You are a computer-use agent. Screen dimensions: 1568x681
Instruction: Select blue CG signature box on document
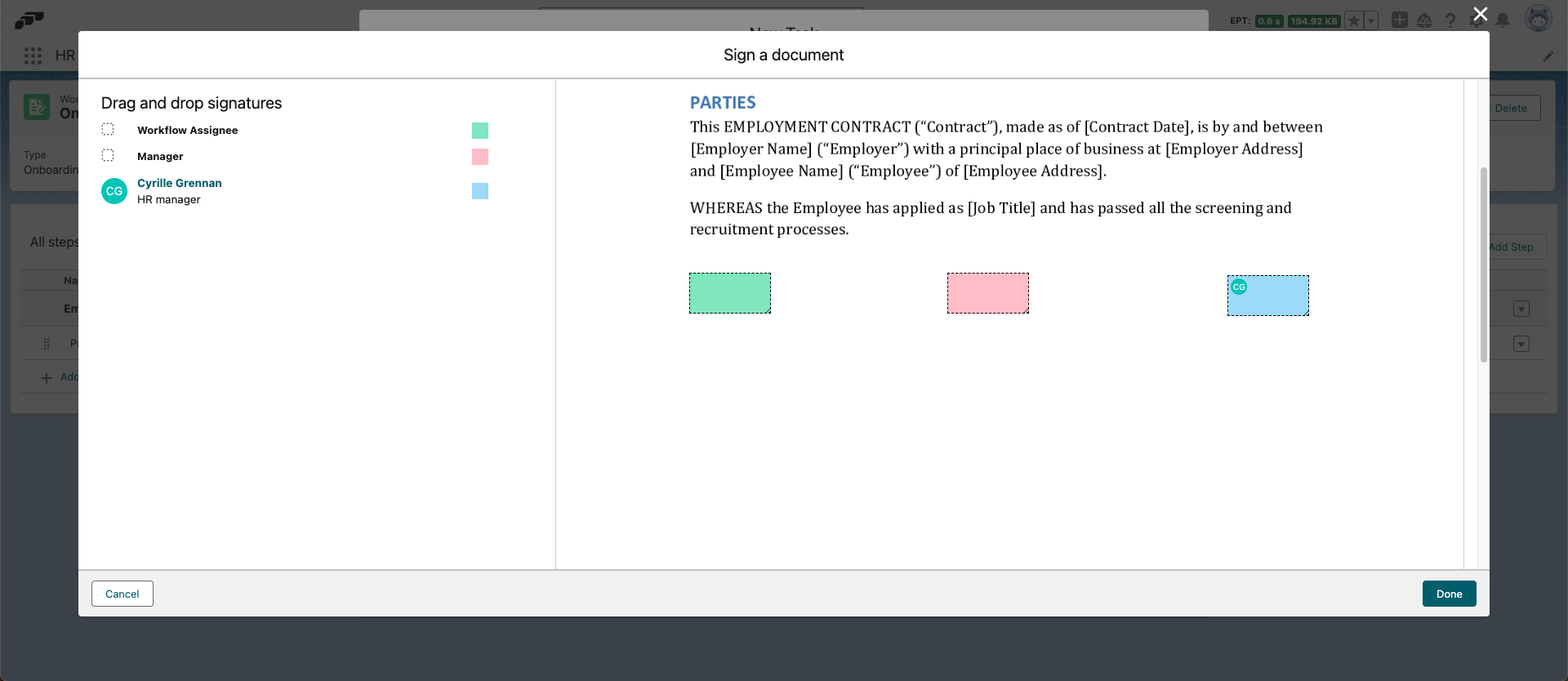[1268, 296]
